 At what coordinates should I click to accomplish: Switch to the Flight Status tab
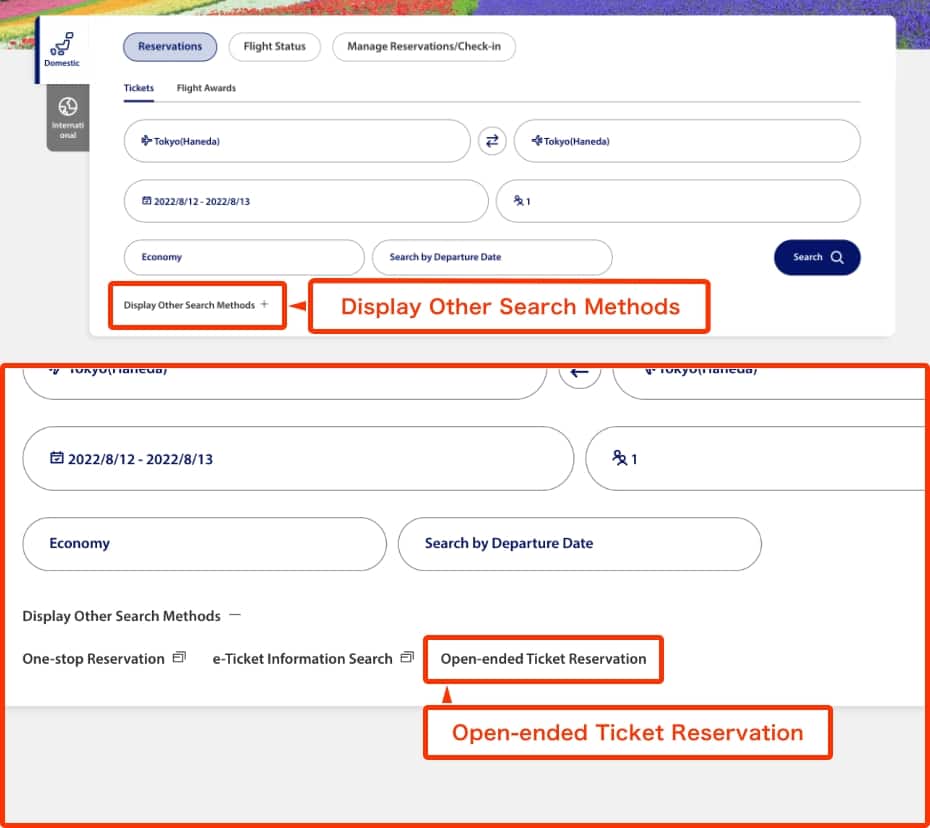click(274, 46)
